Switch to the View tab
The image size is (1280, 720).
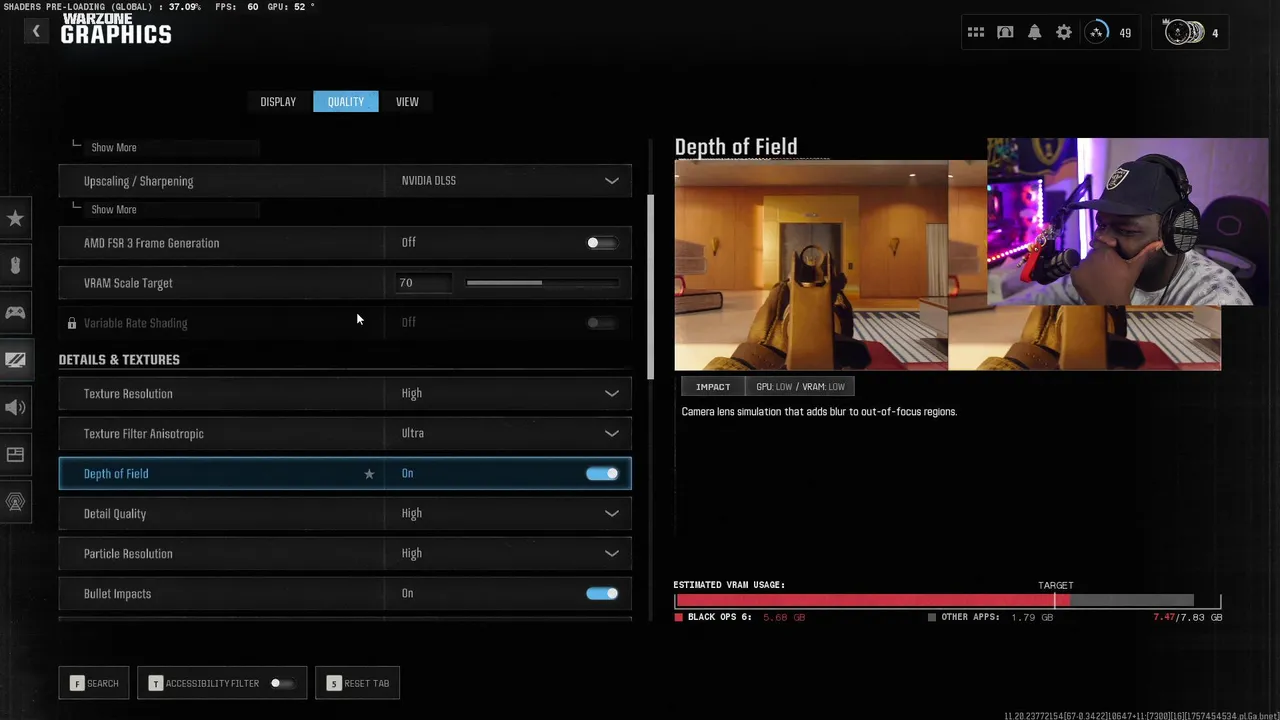coord(407,102)
